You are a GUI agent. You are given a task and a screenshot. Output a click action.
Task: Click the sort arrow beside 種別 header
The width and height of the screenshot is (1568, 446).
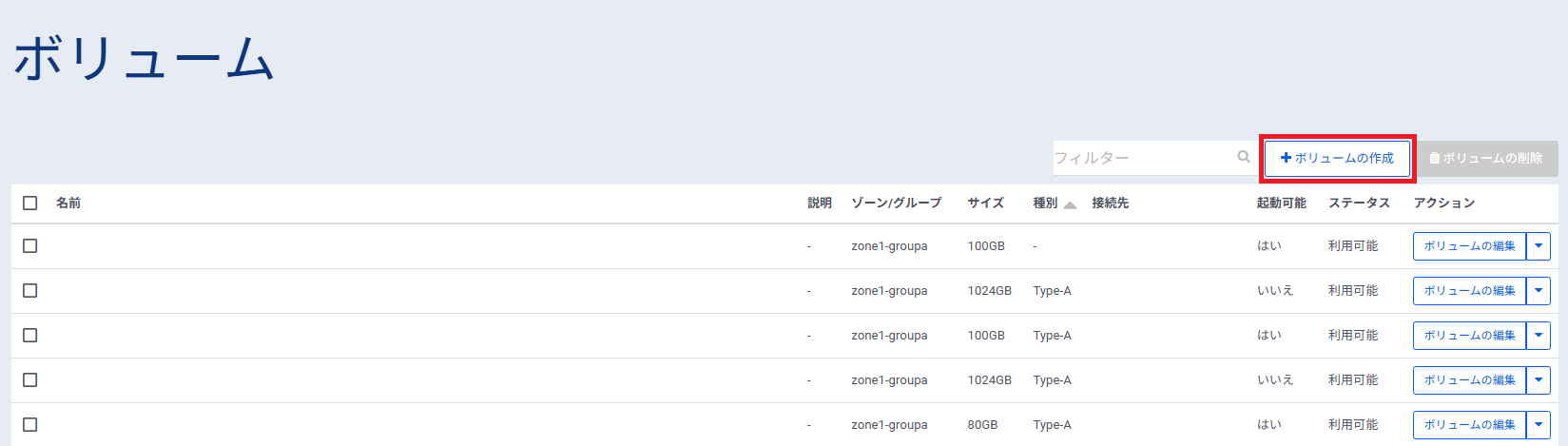click(1070, 204)
